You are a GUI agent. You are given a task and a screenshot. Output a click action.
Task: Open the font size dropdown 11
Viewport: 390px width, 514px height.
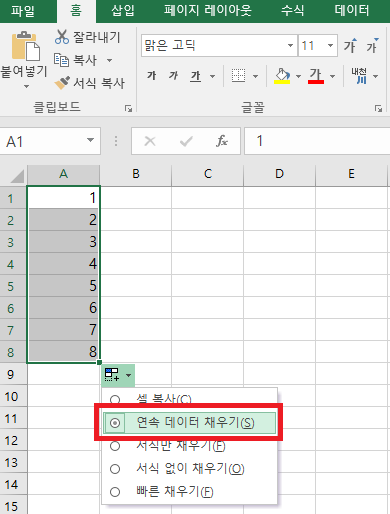coord(330,45)
